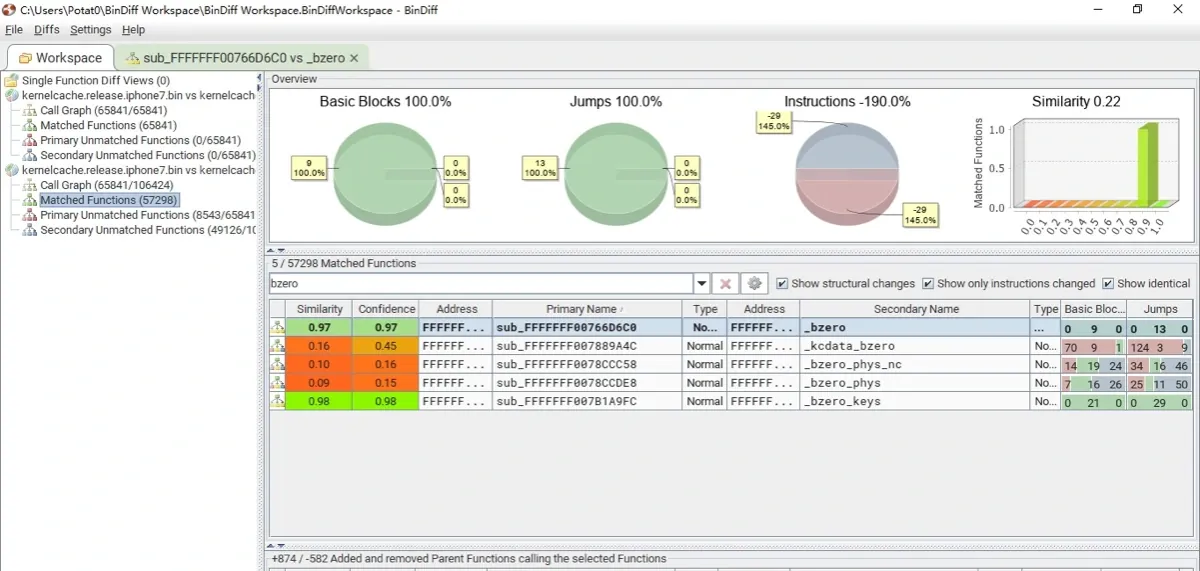The image size is (1200, 571).
Task: Select the _bzero_keys secondary name cell
Action: point(915,401)
